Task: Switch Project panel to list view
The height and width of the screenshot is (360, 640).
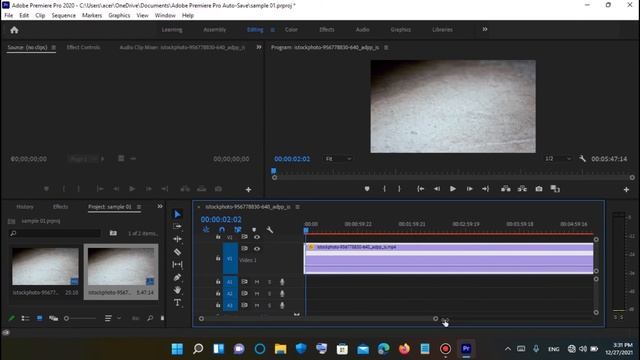Action: coord(25,318)
